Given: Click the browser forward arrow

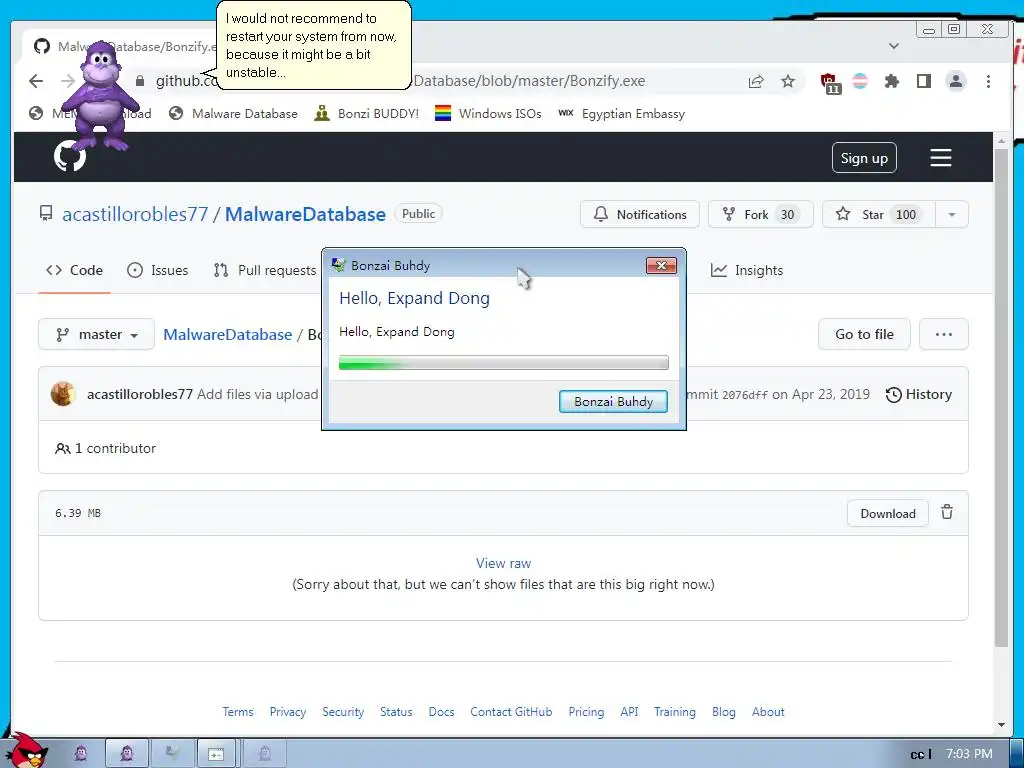Looking at the screenshot, I should click(x=67, y=81).
